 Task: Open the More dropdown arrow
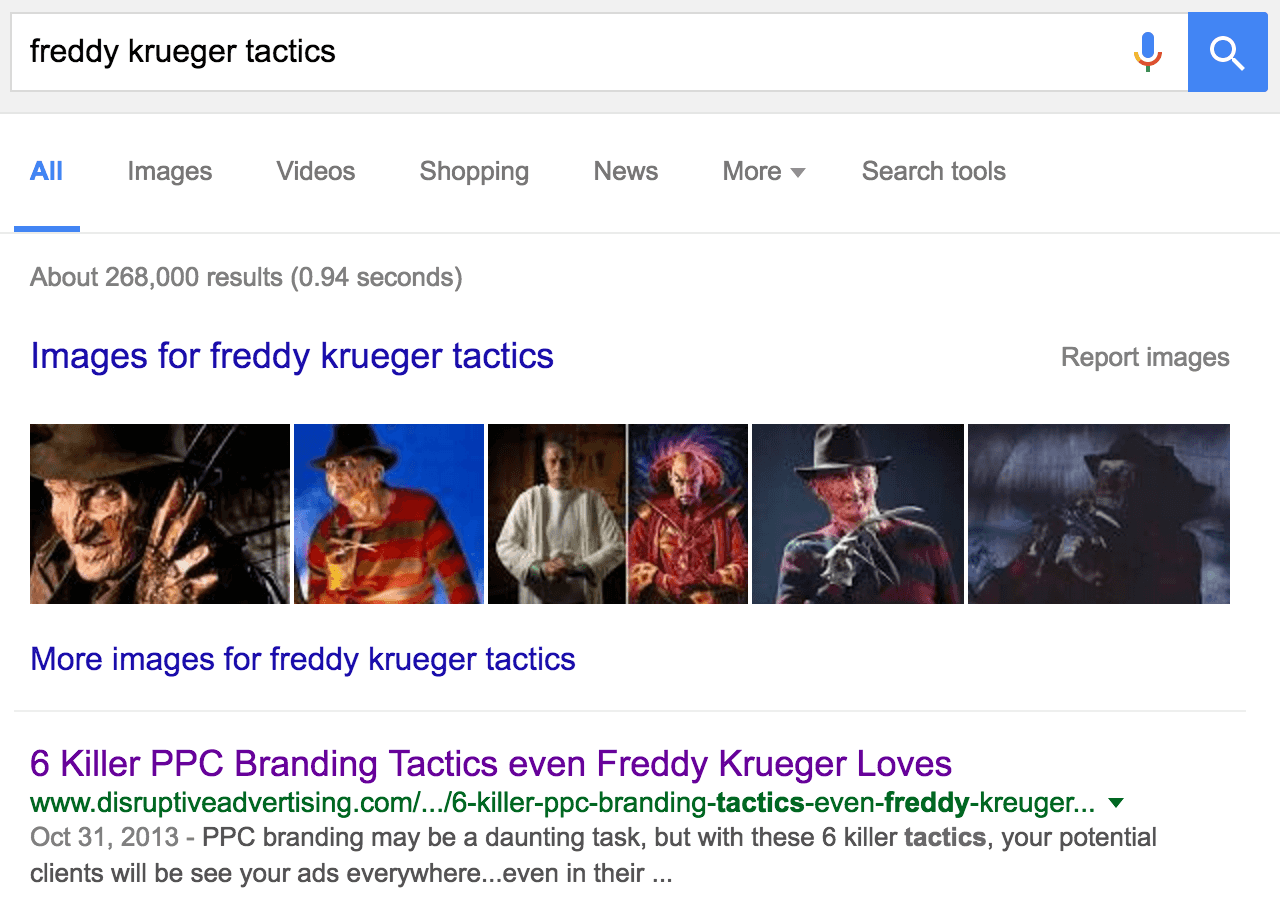point(797,173)
